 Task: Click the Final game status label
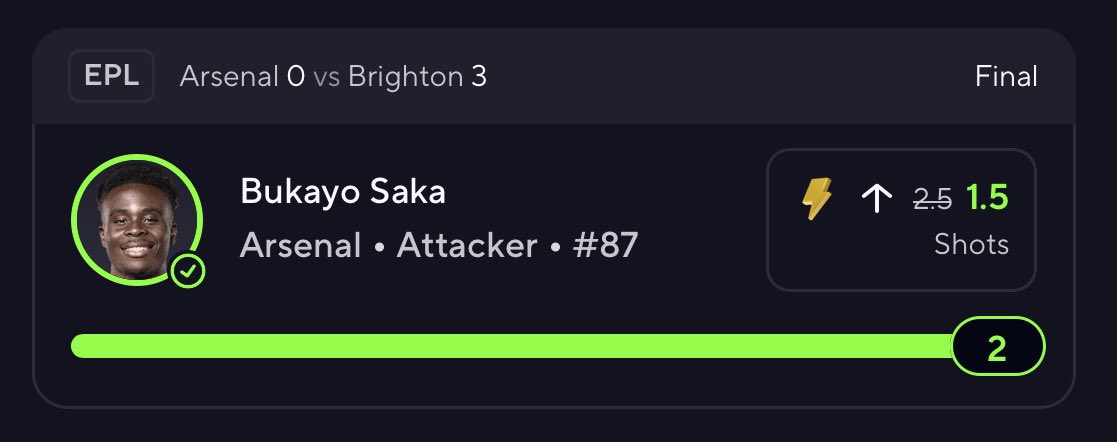[1006, 76]
